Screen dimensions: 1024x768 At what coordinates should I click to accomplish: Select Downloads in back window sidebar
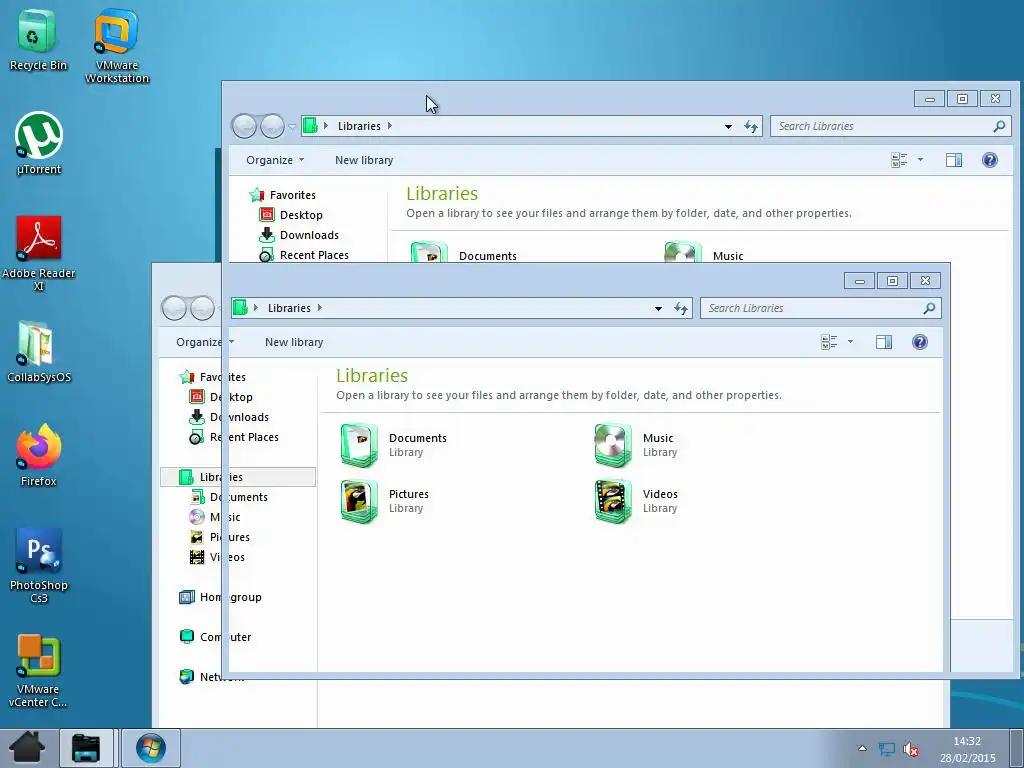click(x=300, y=235)
